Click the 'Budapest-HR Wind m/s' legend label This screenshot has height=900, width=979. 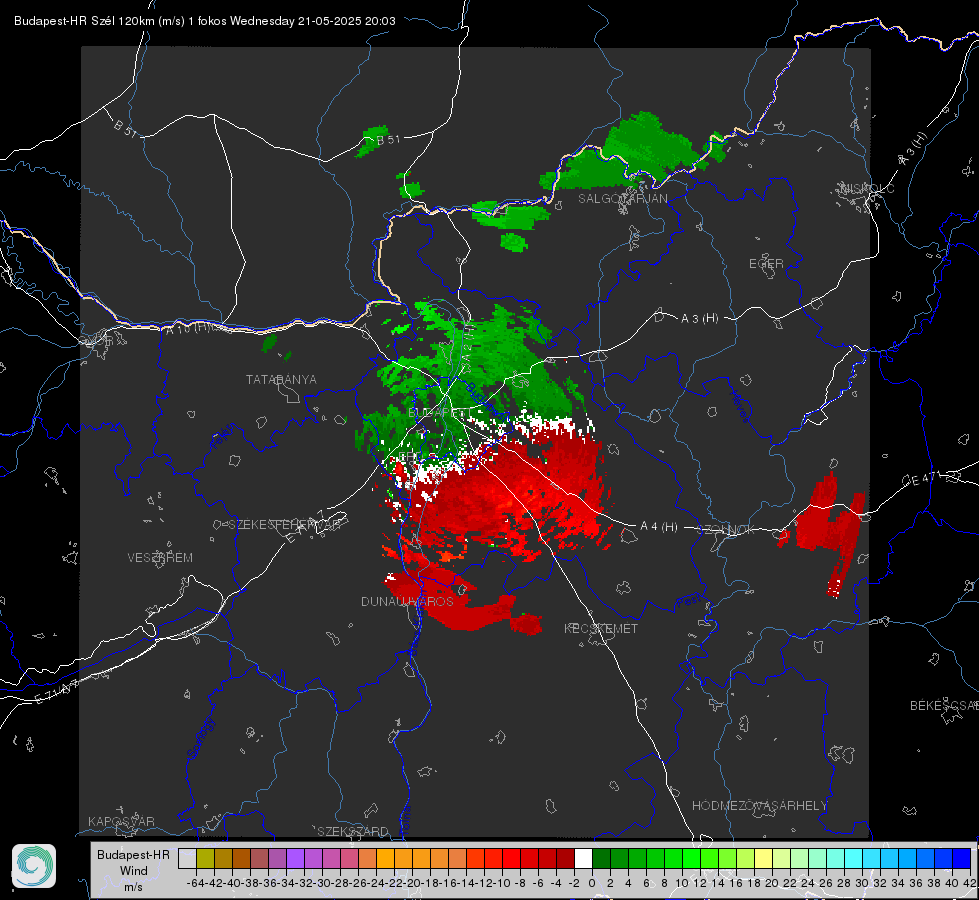pos(134,871)
